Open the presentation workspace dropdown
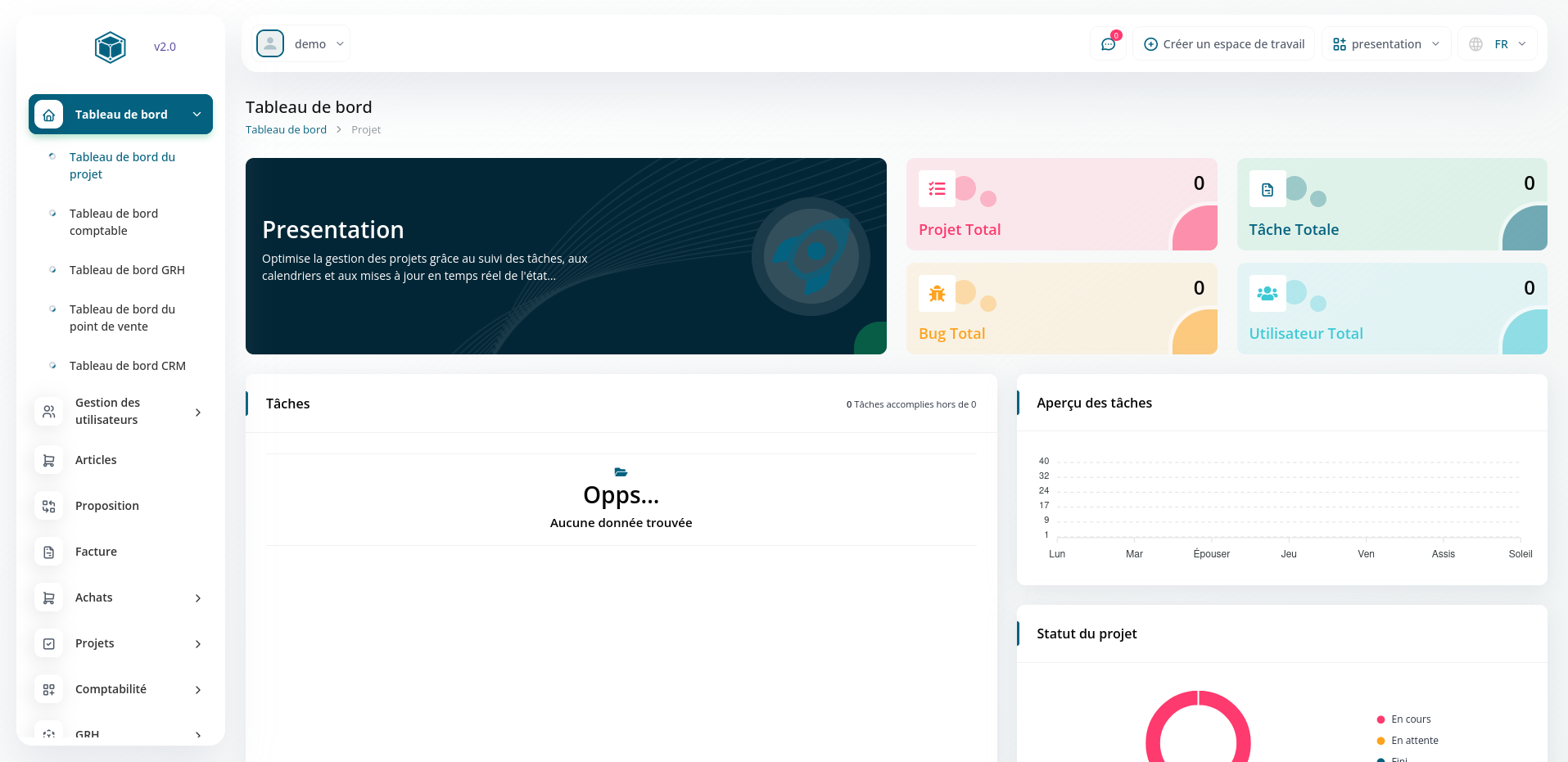Screen dimensions: 1568x762 coord(1385,44)
